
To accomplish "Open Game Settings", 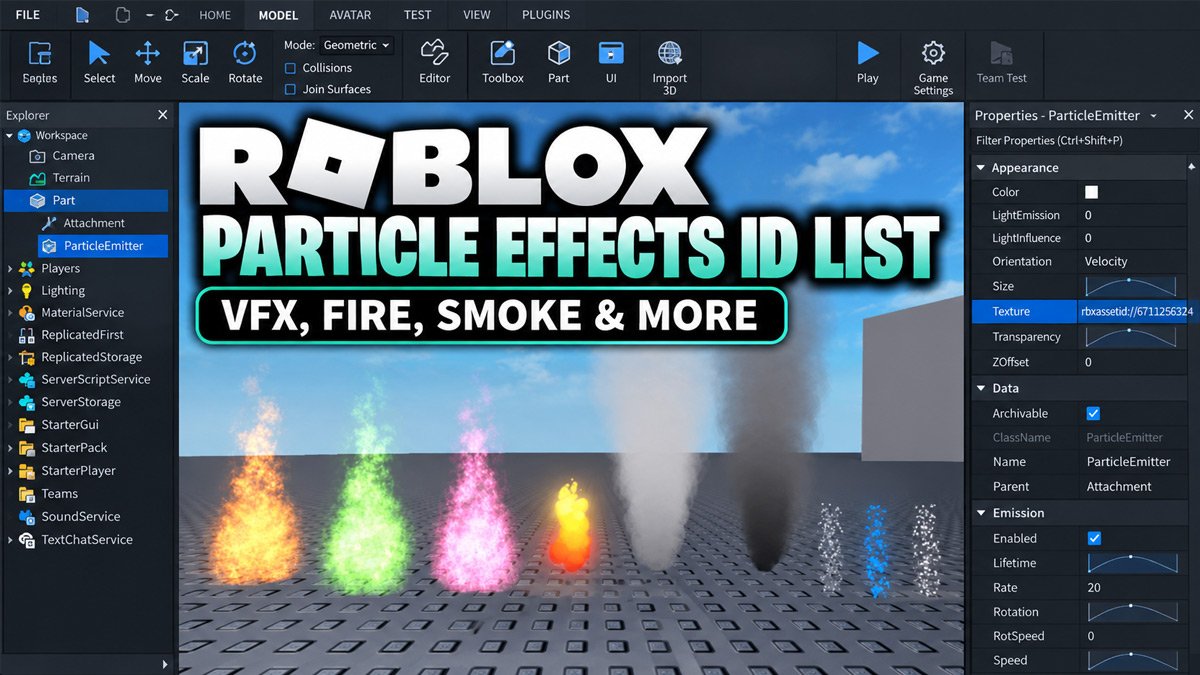I will tap(933, 68).
